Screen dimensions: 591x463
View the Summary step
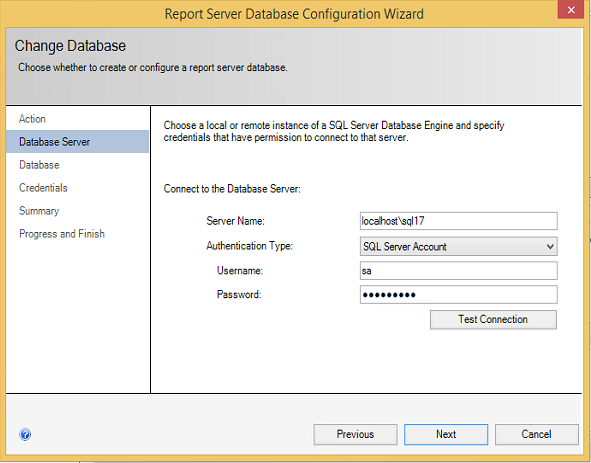(x=39, y=211)
